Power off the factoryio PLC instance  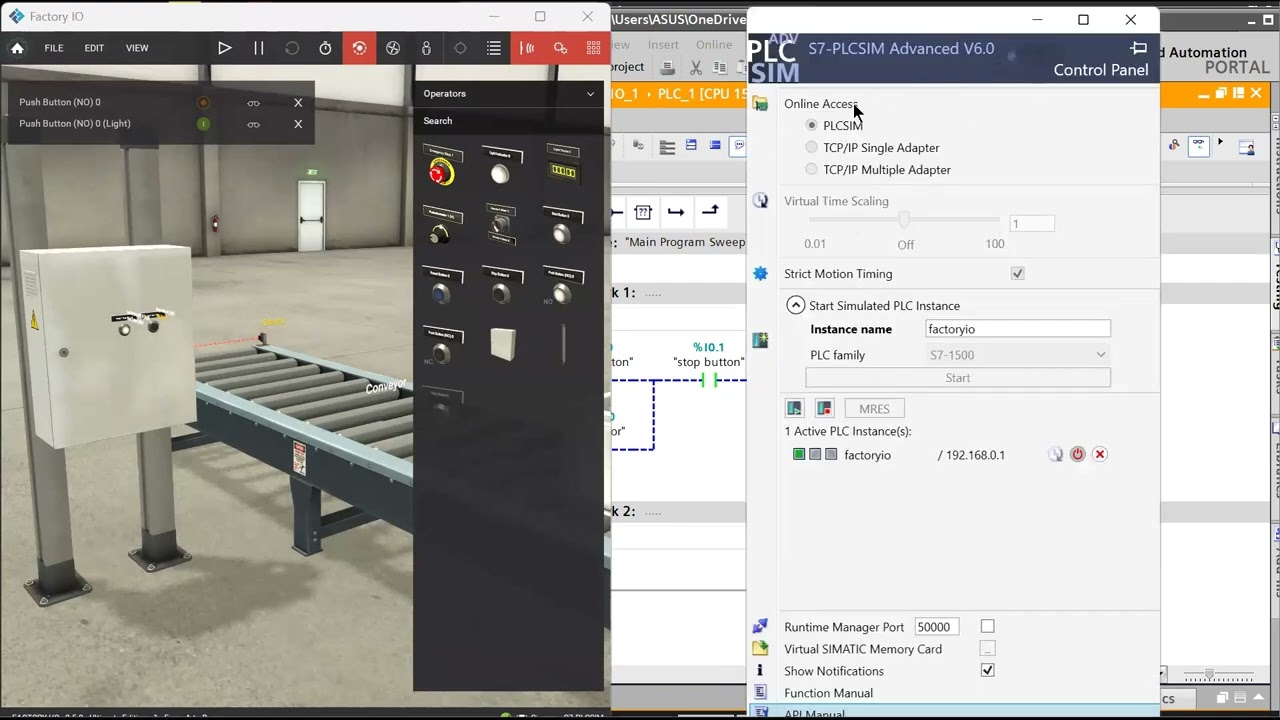pos(1077,454)
